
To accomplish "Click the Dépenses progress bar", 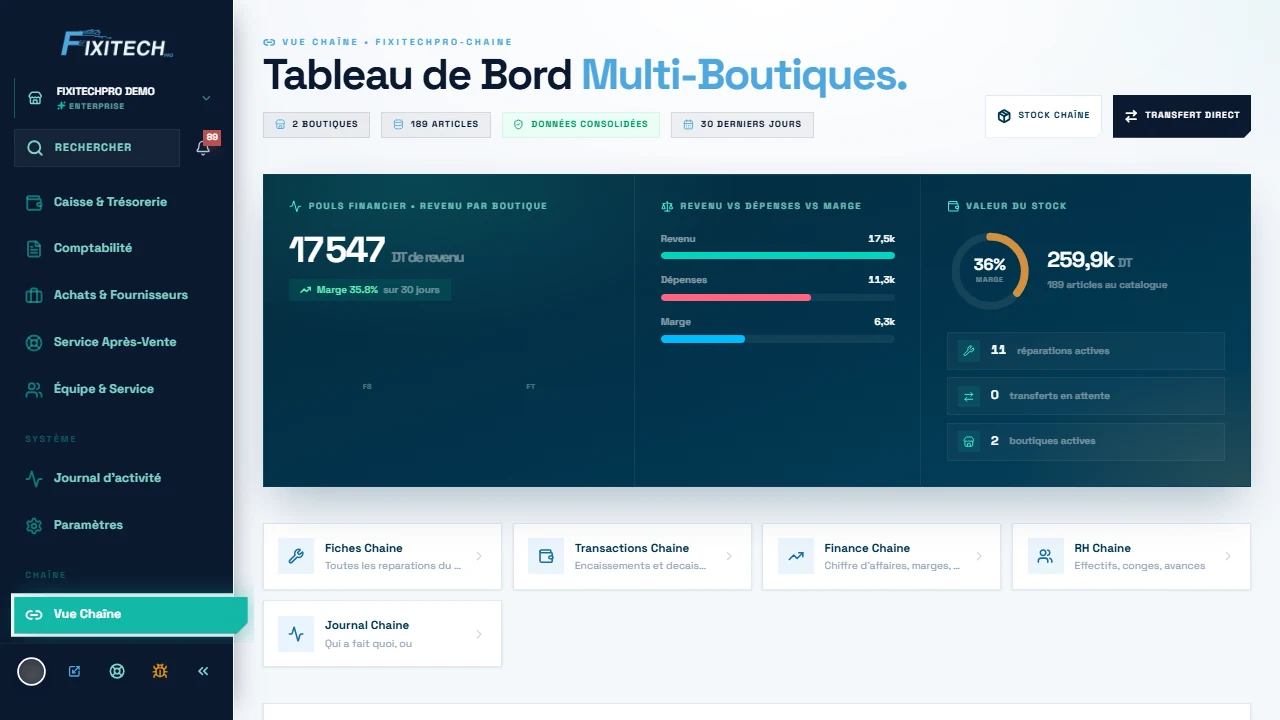I will point(778,297).
